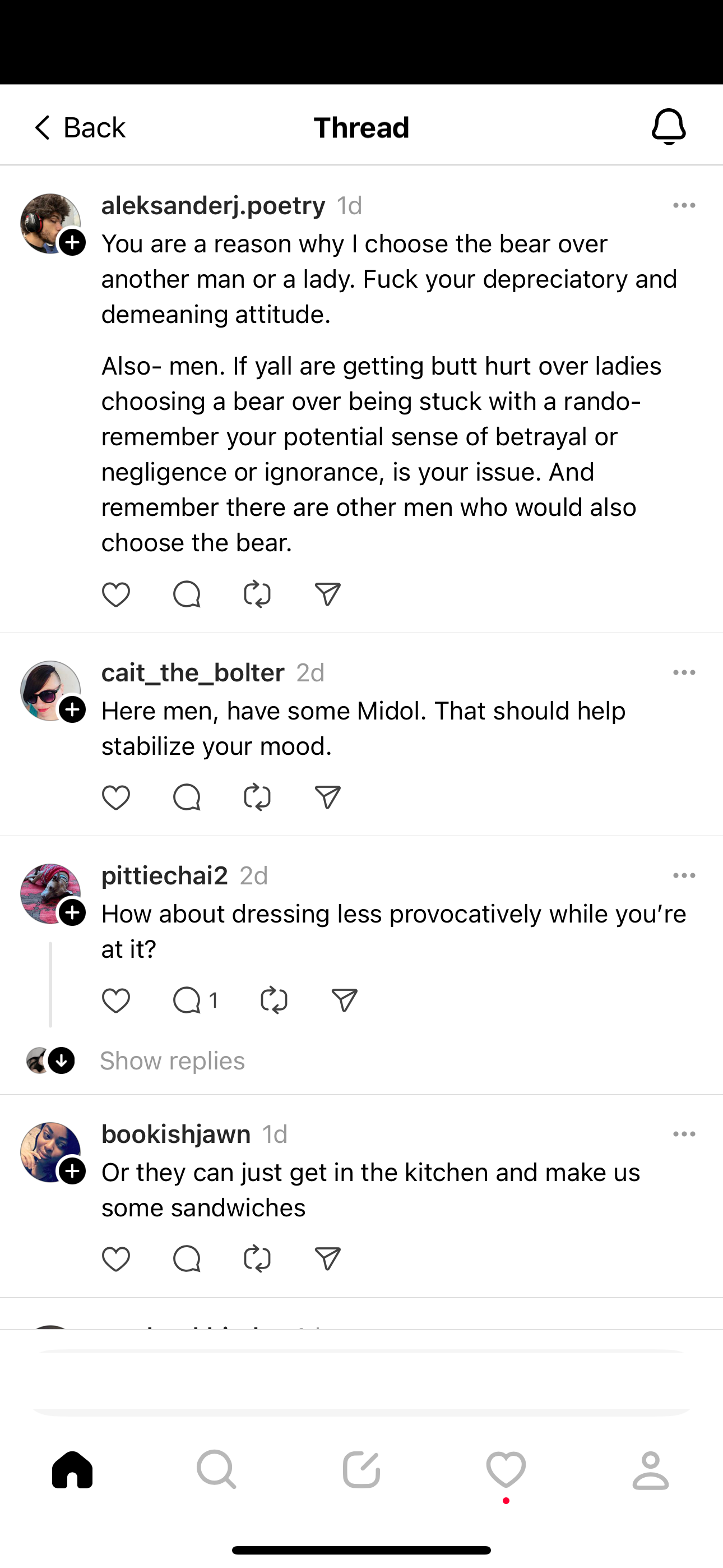
Task: Repost bookishjawn's comment
Action: [257, 1259]
